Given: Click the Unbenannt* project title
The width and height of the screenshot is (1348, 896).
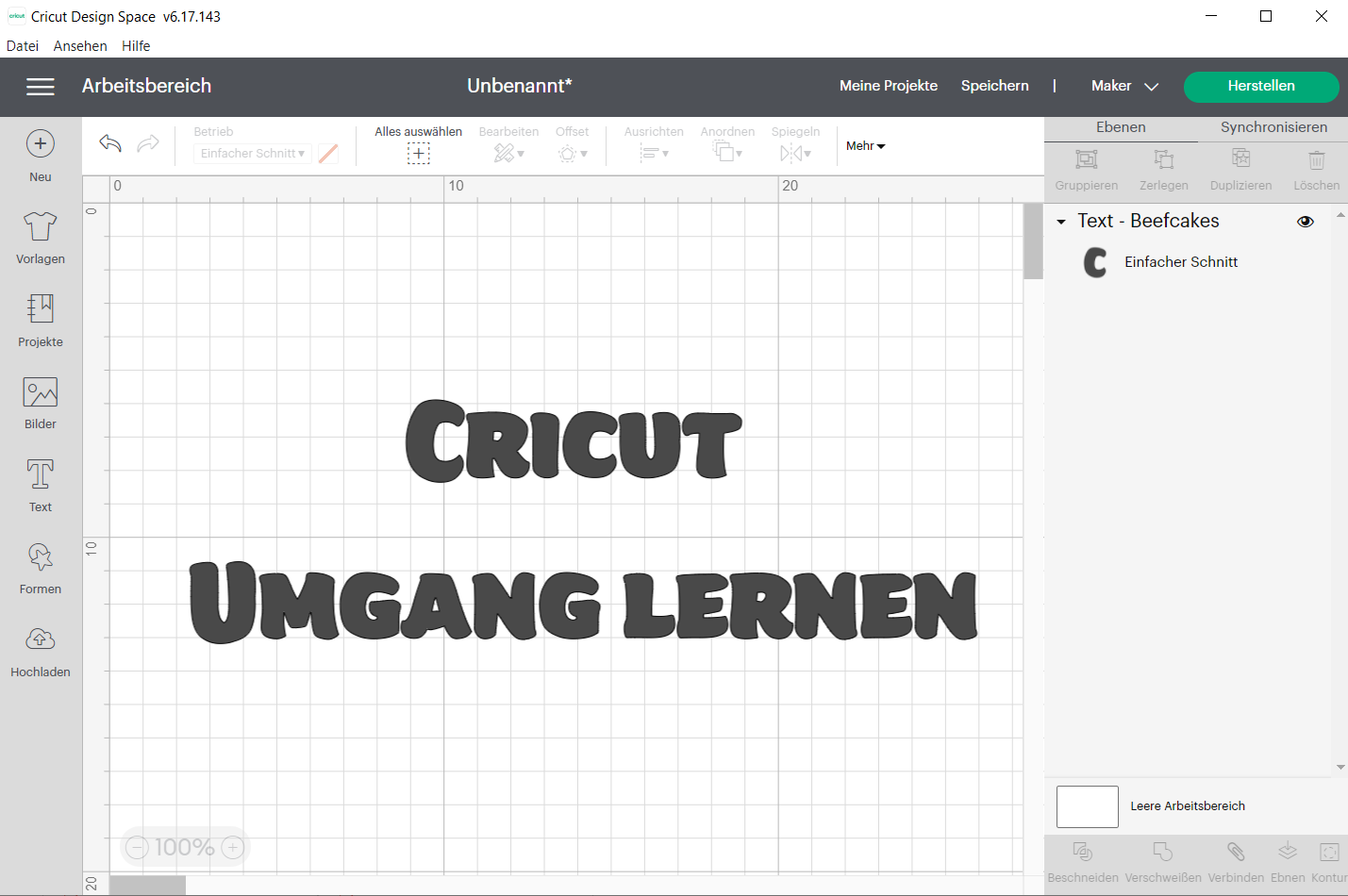Looking at the screenshot, I should click(x=520, y=86).
